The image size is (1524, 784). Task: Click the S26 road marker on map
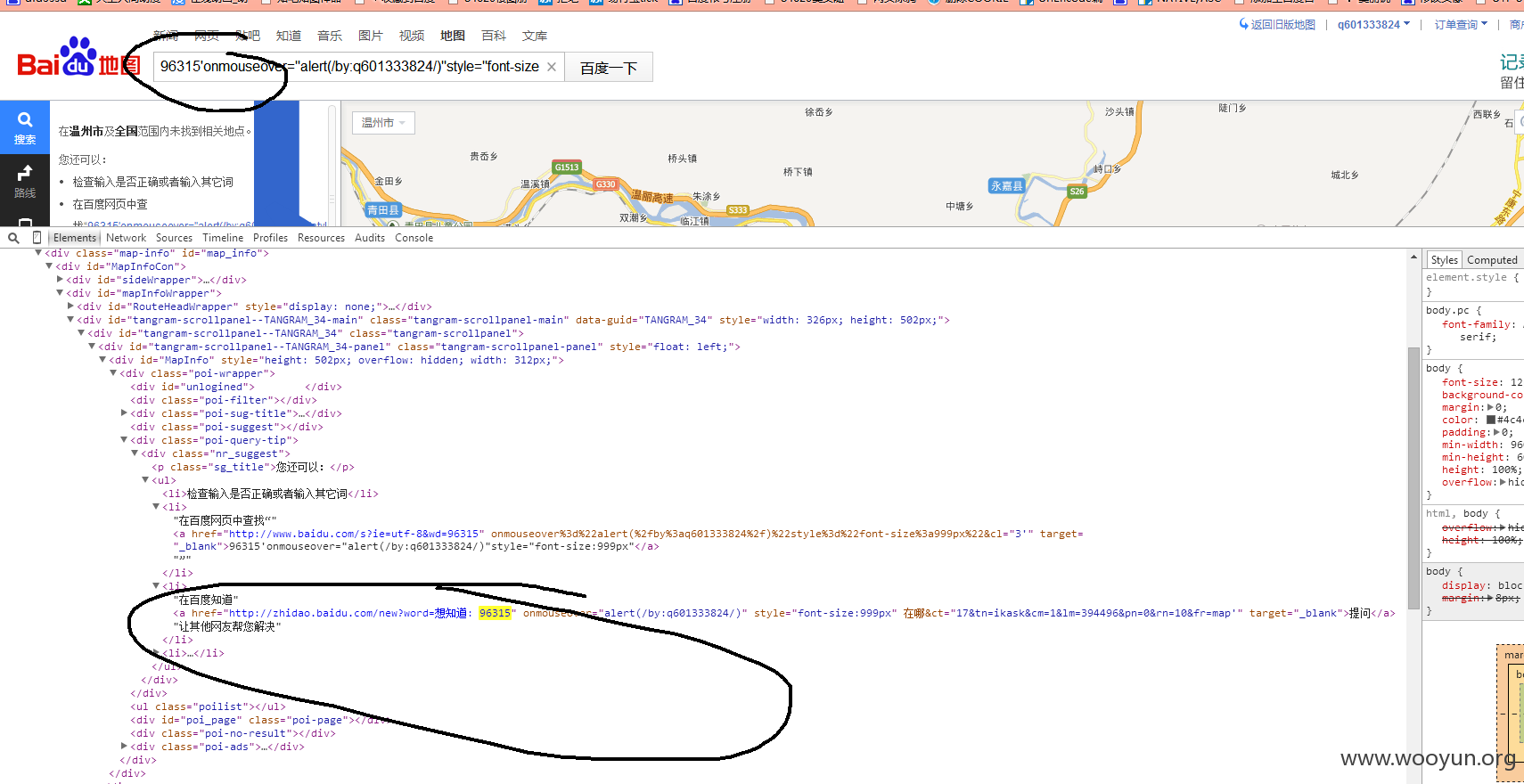pos(1077,192)
